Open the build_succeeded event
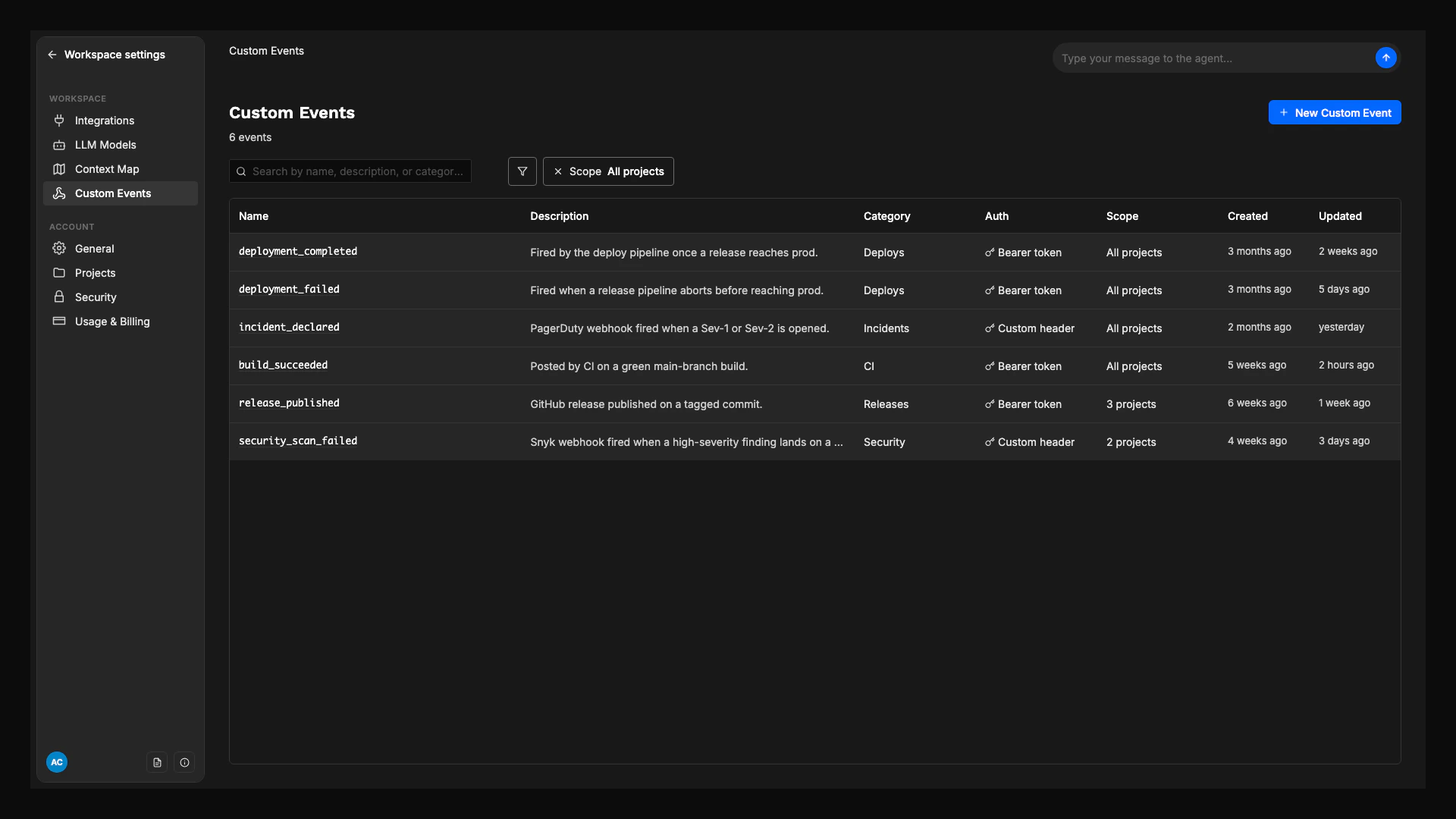Image resolution: width=1456 pixels, height=819 pixels. [x=283, y=366]
